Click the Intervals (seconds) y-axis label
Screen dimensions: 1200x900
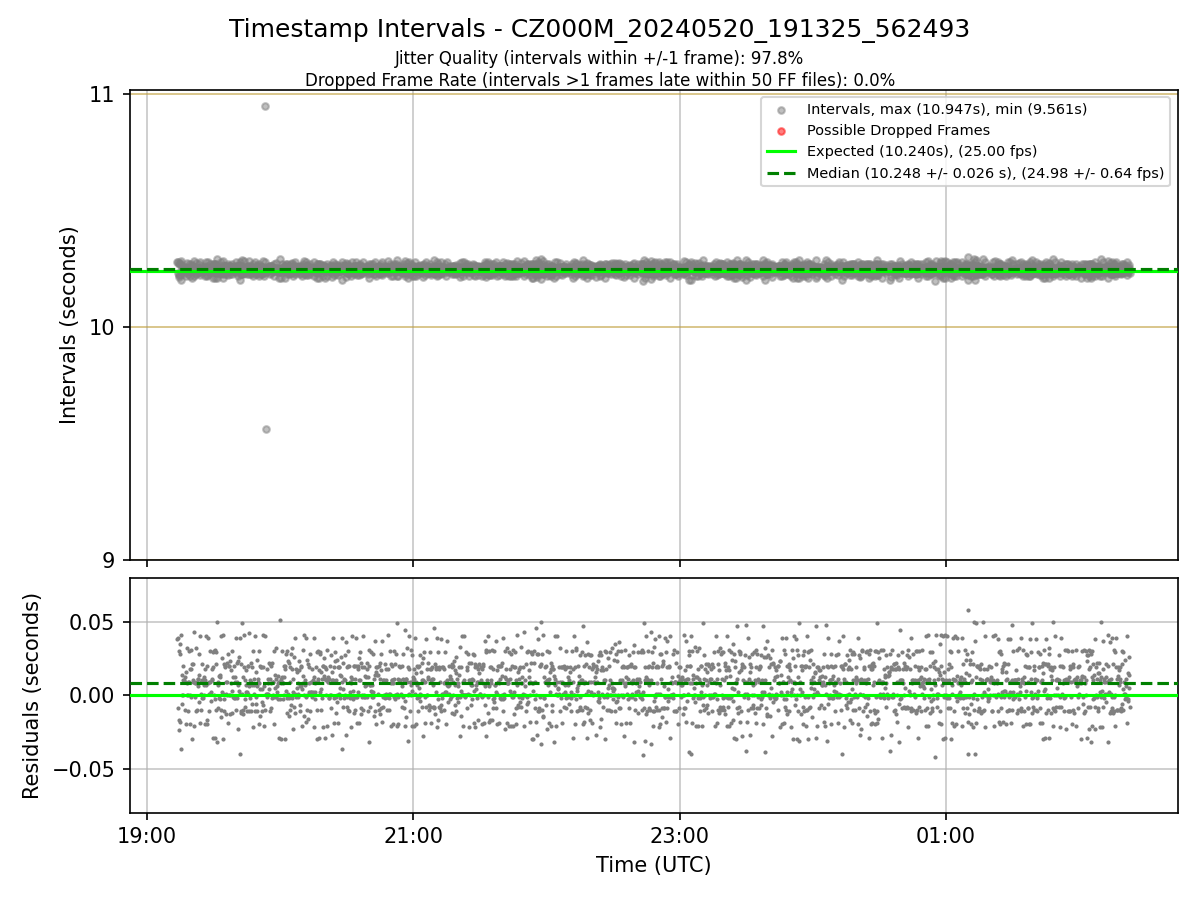click(69, 325)
